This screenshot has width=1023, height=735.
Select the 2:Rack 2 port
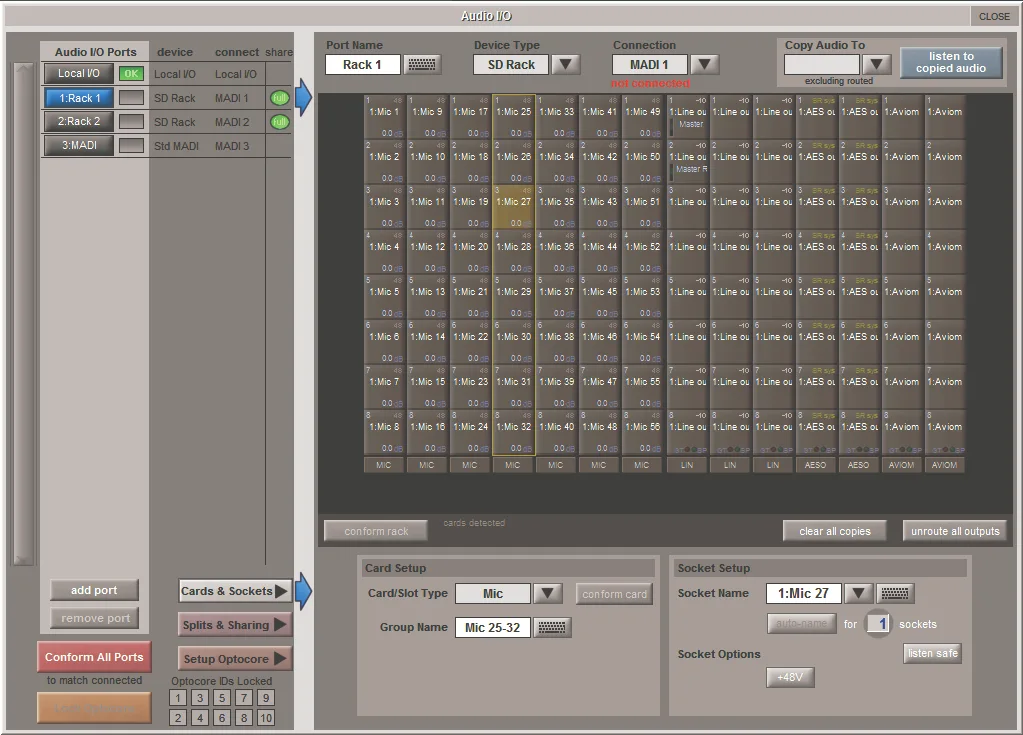click(x=79, y=121)
